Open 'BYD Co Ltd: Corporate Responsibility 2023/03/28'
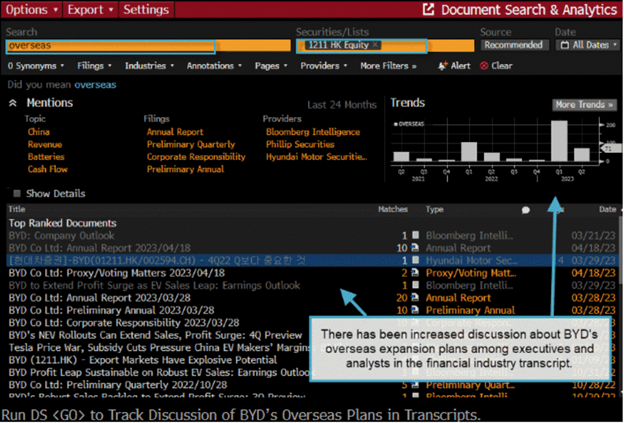This screenshot has width=624, height=423. click(124, 323)
